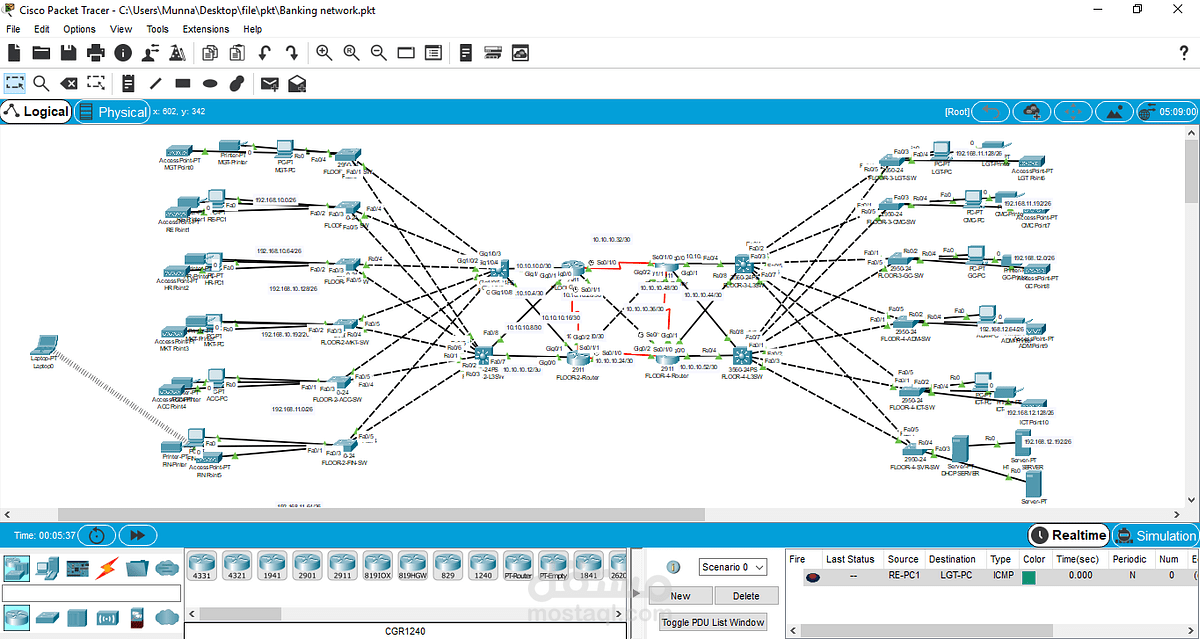The width and height of the screenshot is (1200, 639).
Task: Reset zoom with the R magnifier
Action: coord(351,52)
